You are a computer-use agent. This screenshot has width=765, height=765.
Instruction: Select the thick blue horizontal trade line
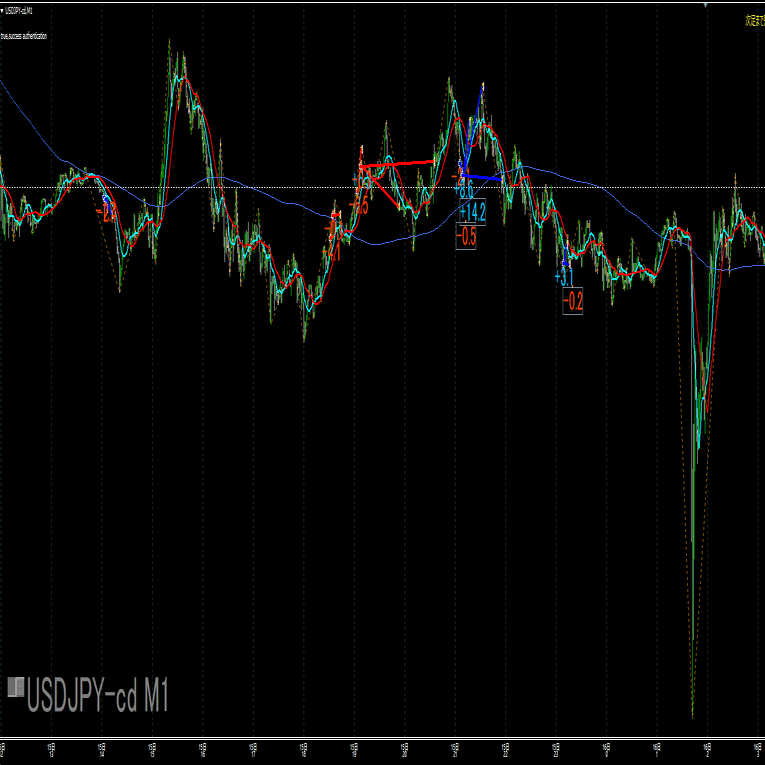(x=481, y=177)
